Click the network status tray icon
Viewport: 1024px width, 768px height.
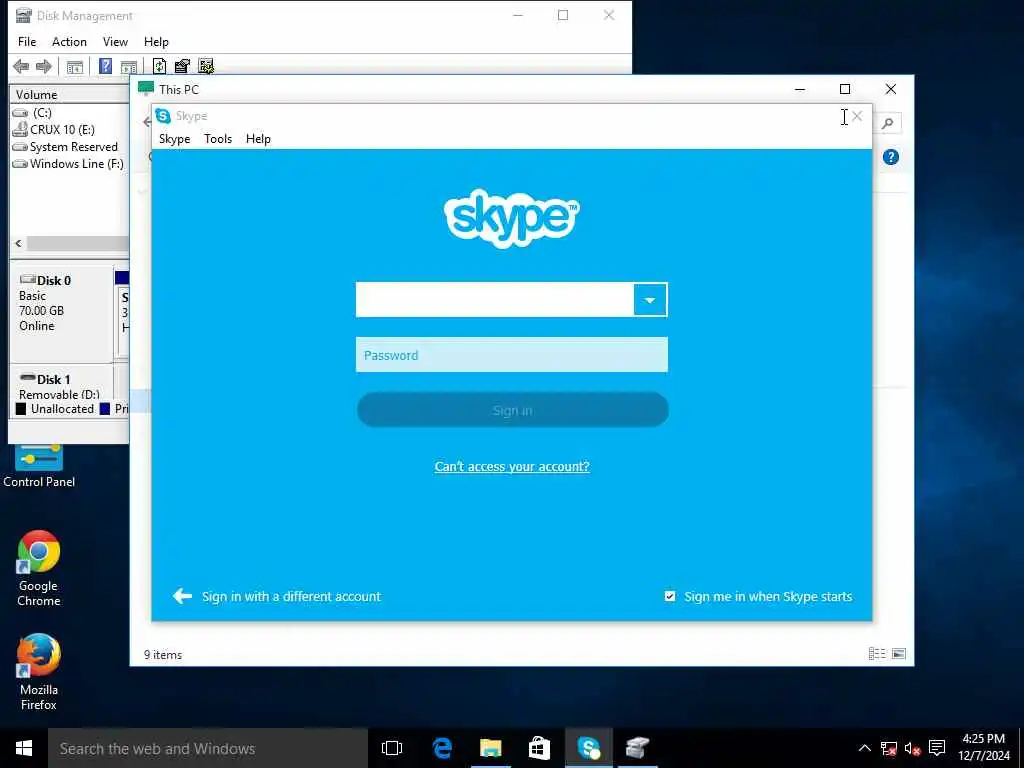point(888,748)
